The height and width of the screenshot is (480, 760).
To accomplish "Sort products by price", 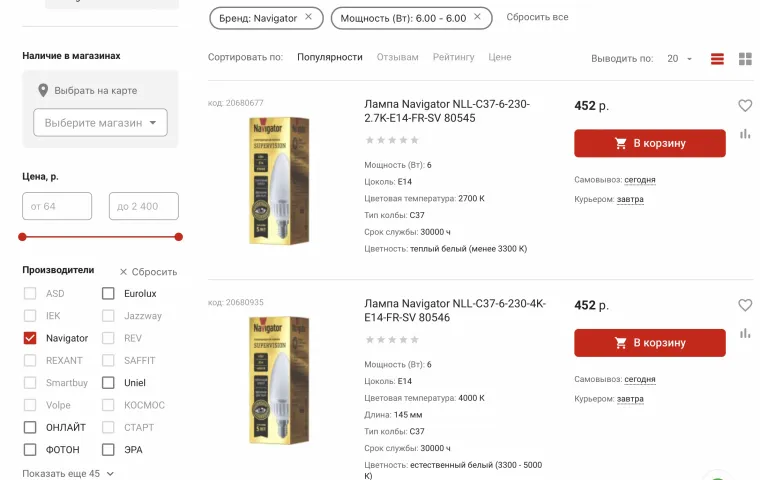I will pyautogui.click(x=499, y=57).
